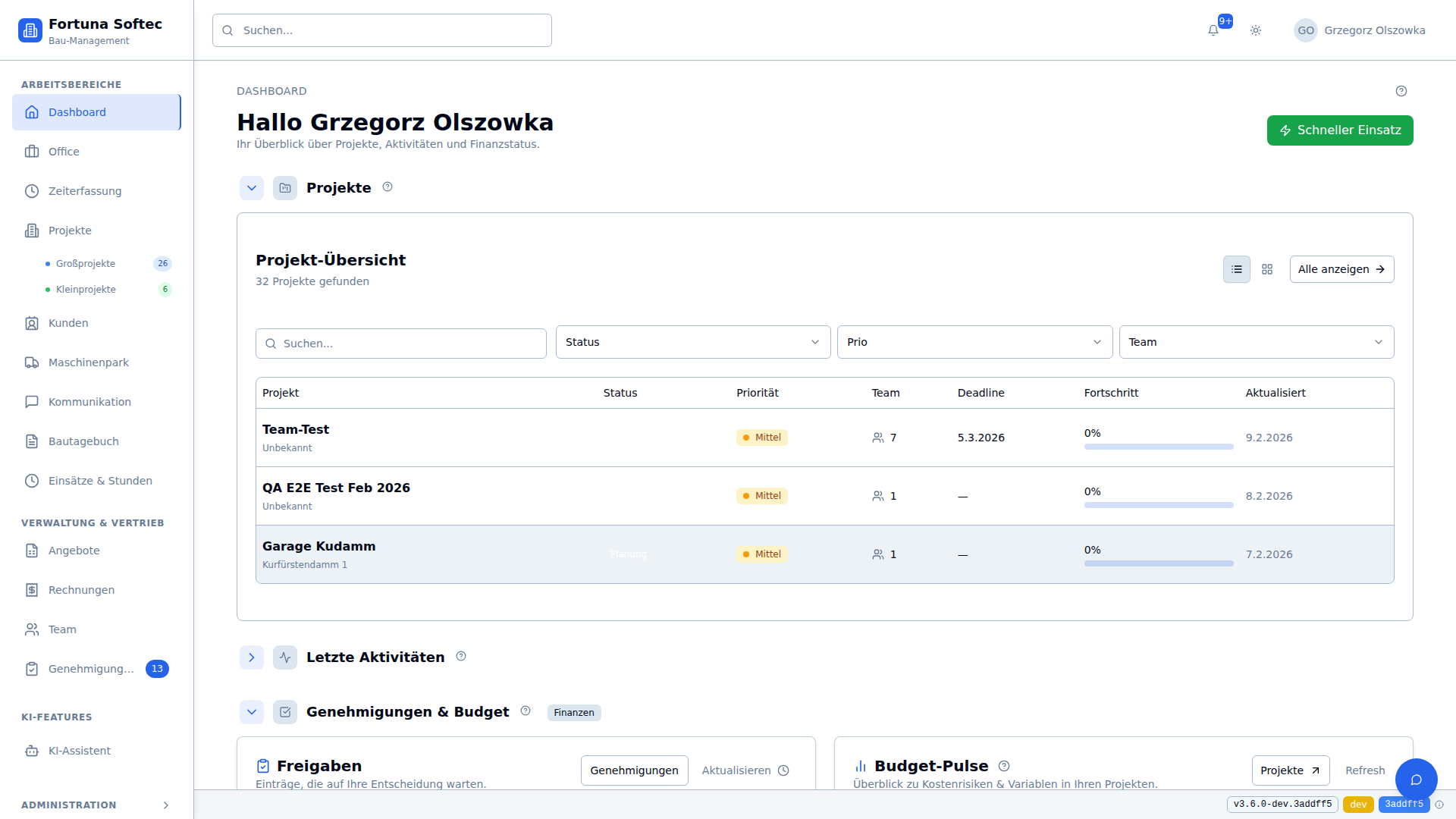Image resolution: width=1456 pixels, height=819 pixels.
Task: Open the Status filter dropdown
Action: [692, 342]
